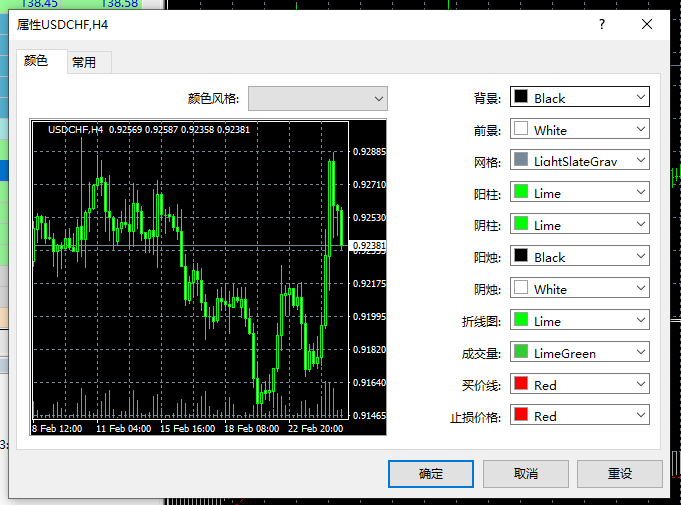This screenshot has height=505, width=681.
Task: Click the 成交量 LimeGreen color swatch
Action: pos(520,353)
